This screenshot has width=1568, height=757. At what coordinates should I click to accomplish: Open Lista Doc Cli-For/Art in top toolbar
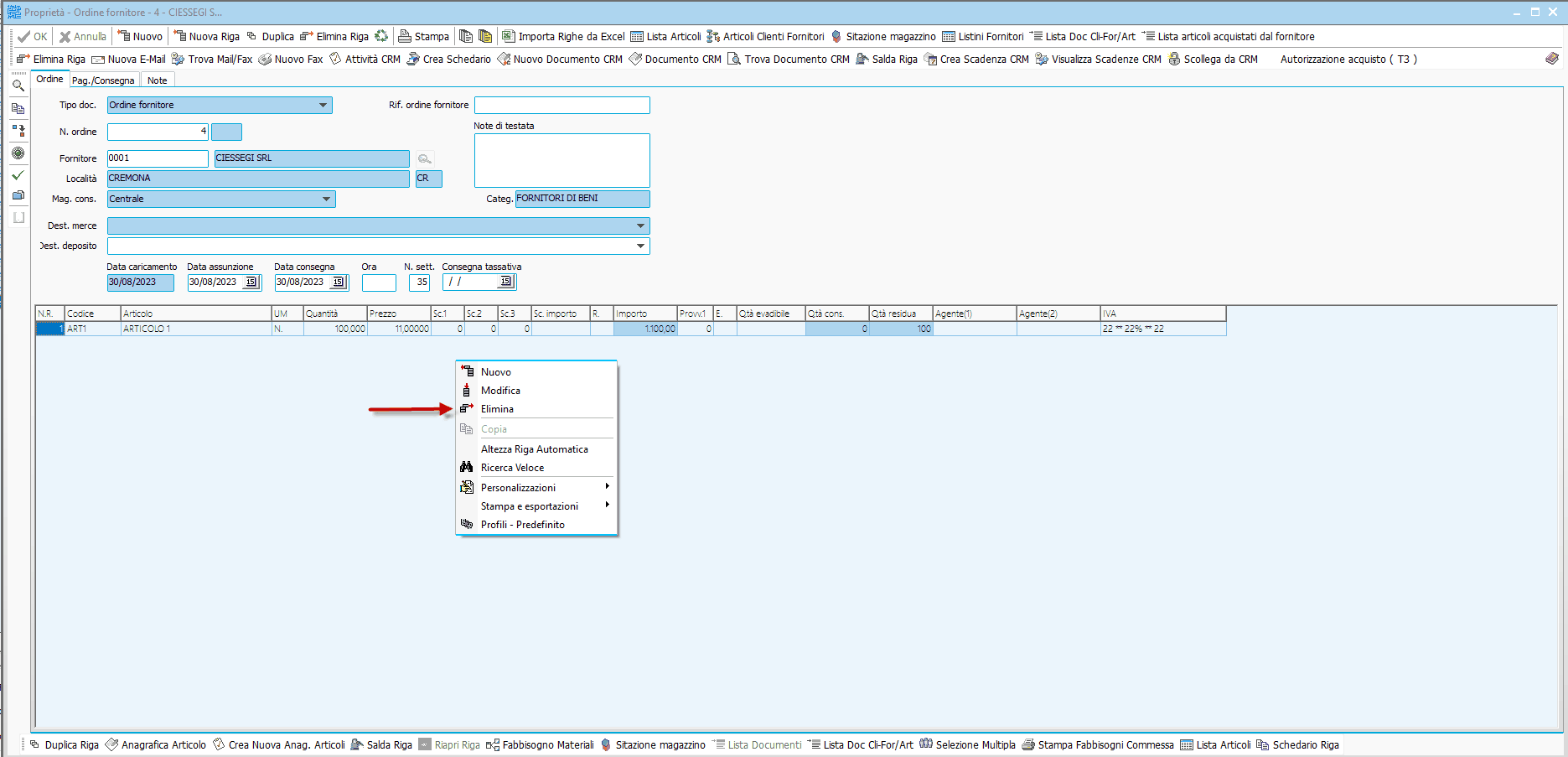[x=1083, y=37]
